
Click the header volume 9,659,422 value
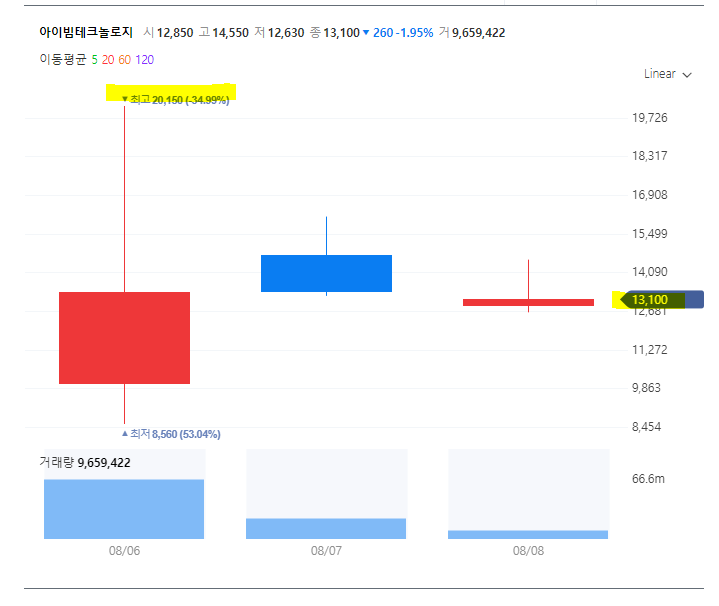[478, 33]
